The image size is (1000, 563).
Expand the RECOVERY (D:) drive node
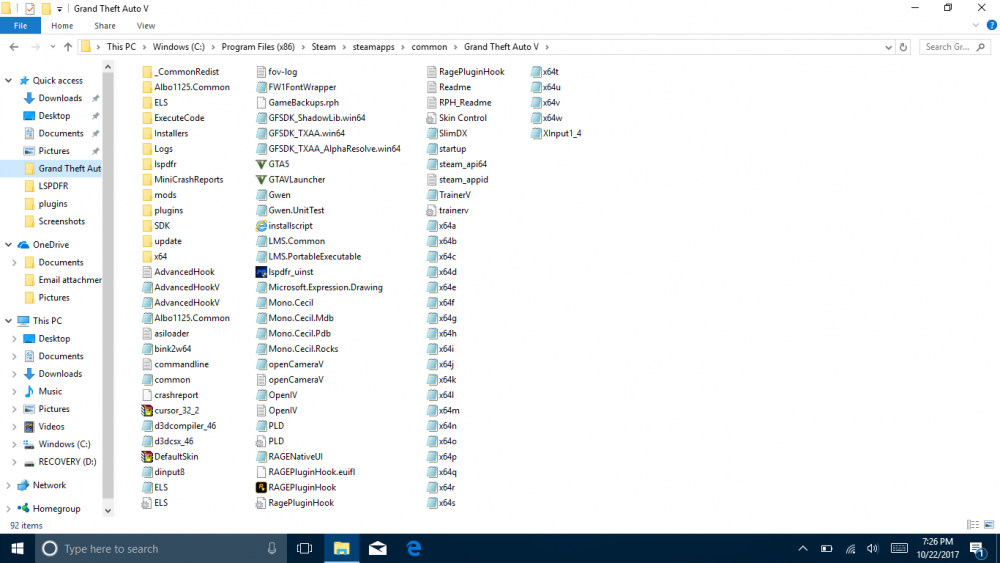(x=14, y=462)
